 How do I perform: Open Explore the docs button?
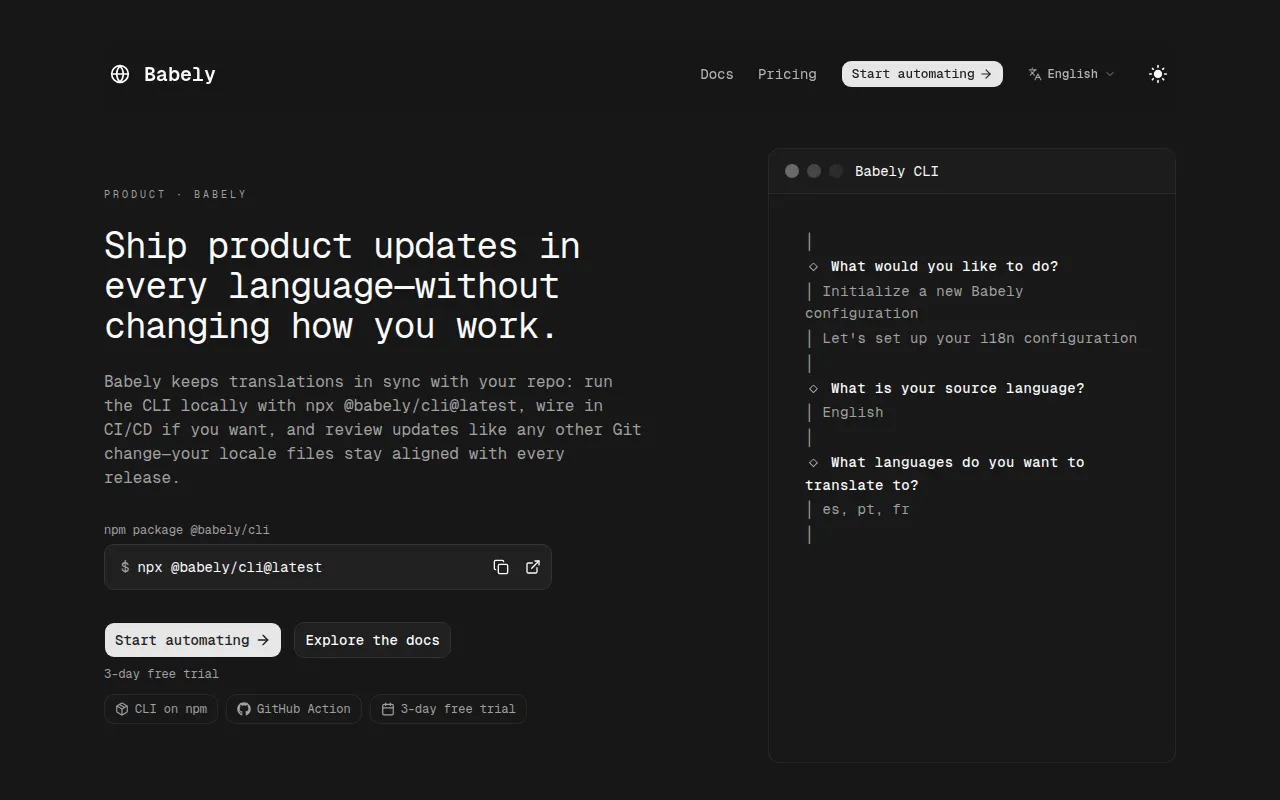pos(372,640)
